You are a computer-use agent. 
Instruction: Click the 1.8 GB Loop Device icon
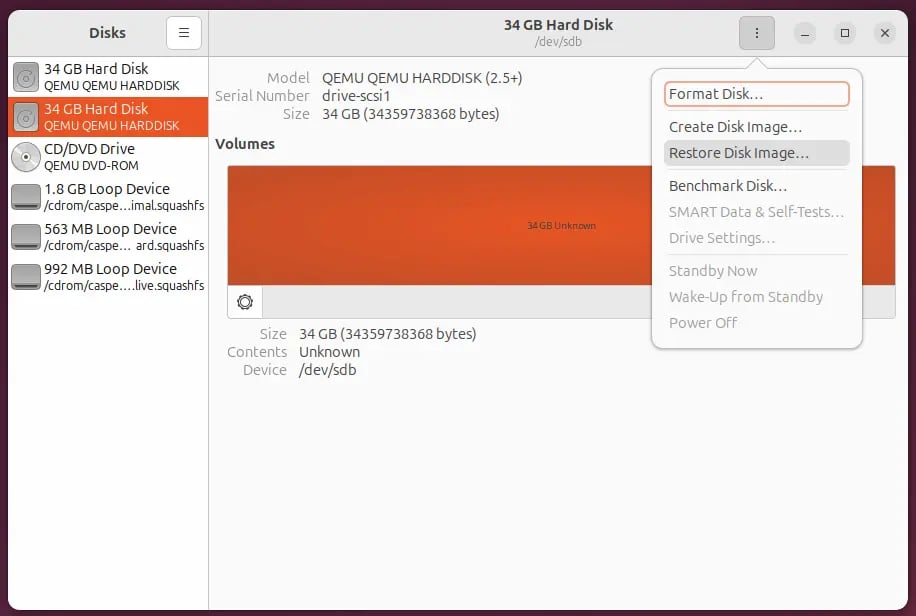(x=26, y=197)
